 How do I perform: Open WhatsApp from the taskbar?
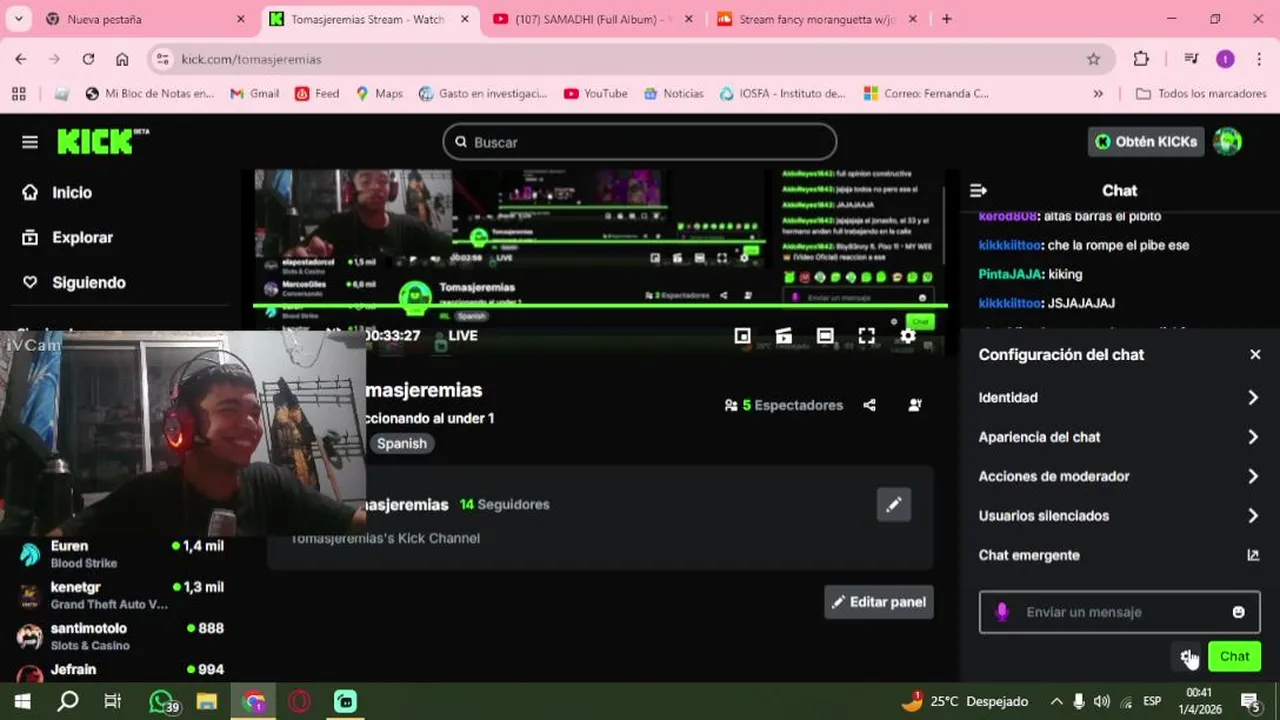(x=164, y=701)
